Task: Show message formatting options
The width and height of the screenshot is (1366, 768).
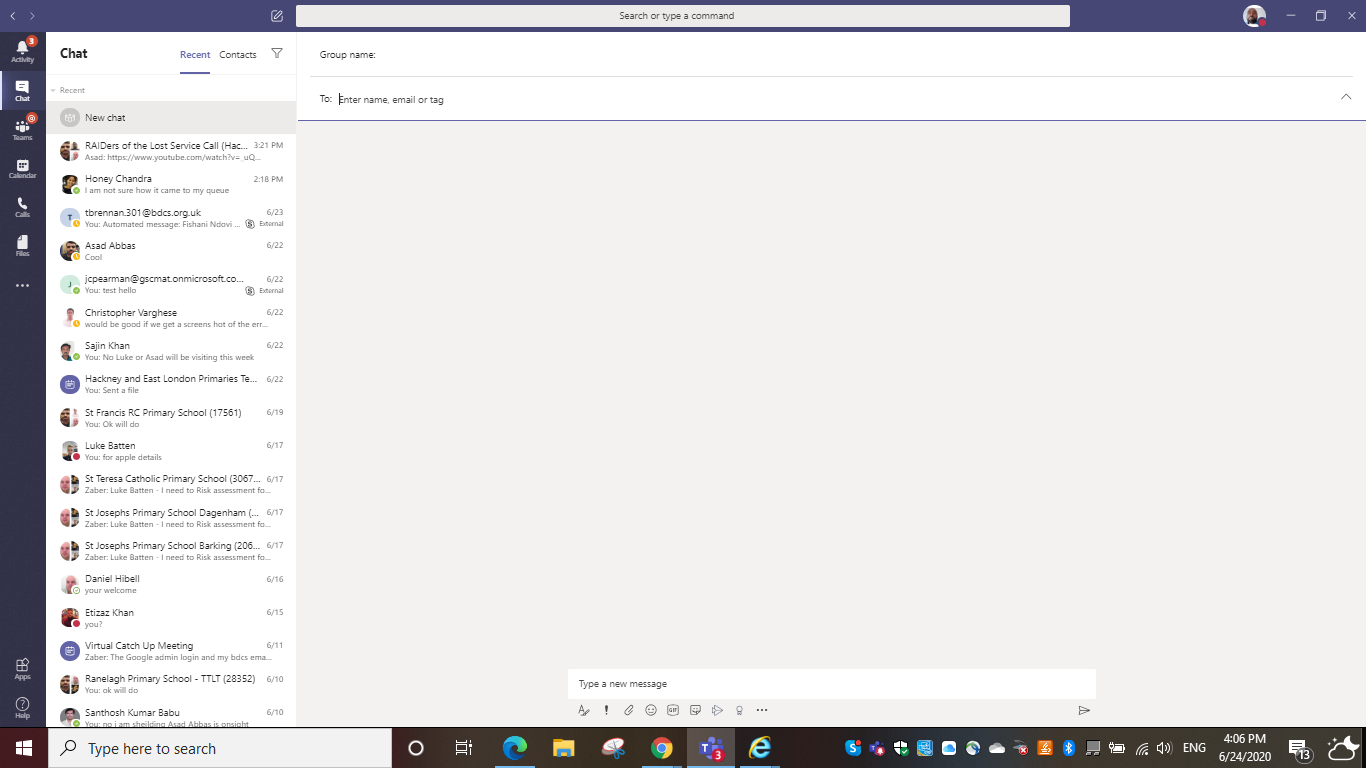Action: (584, 710)
